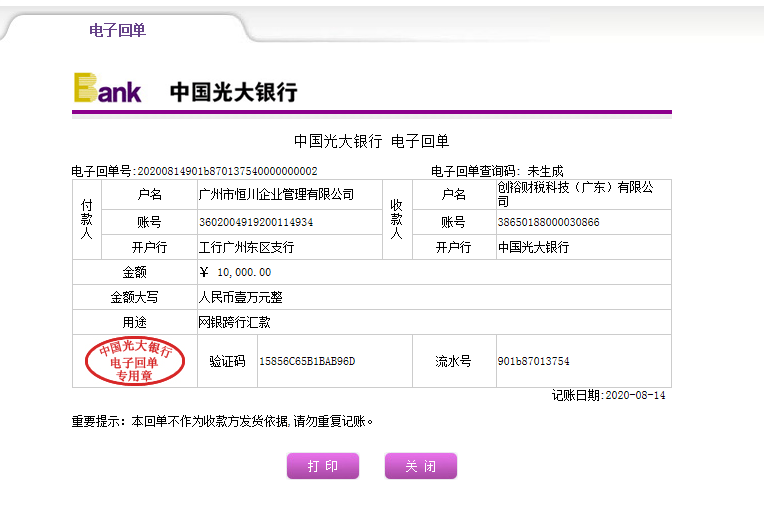Click the 关闭 close button
This screenshot has height=530, width=764.
pyautogui.click(x=420, y=466)
